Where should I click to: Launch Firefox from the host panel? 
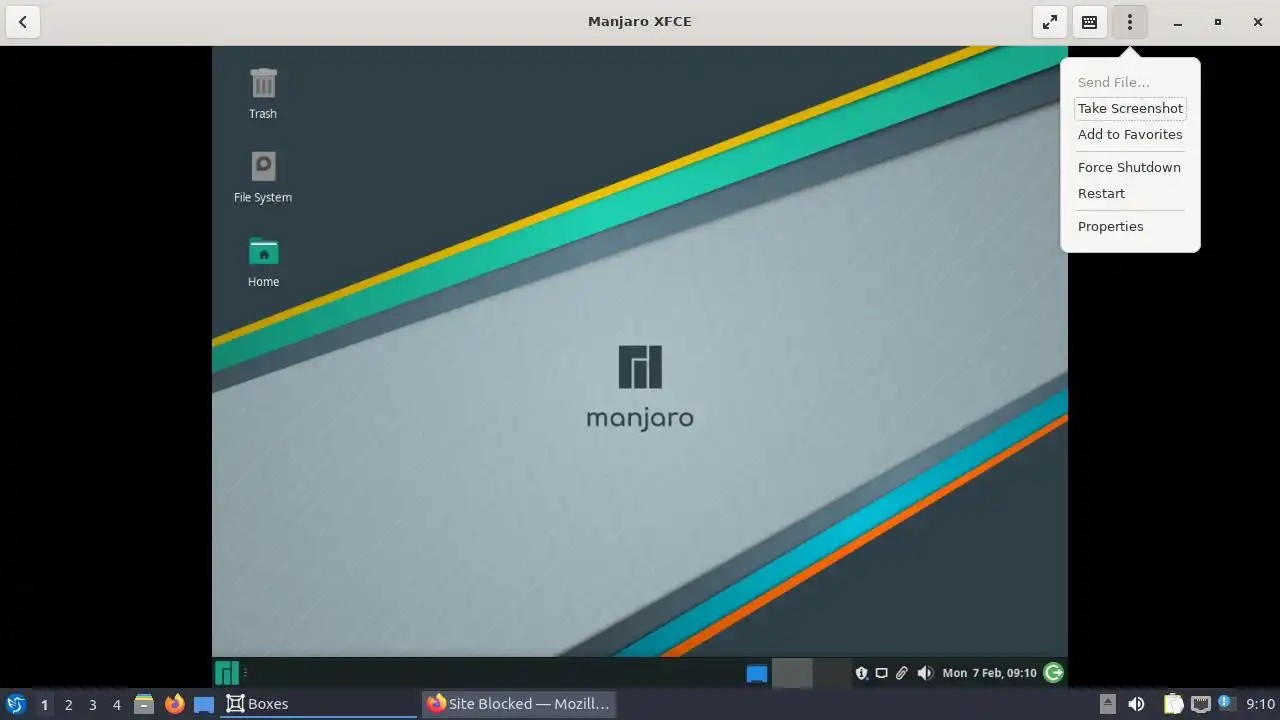tap(174, 704)
